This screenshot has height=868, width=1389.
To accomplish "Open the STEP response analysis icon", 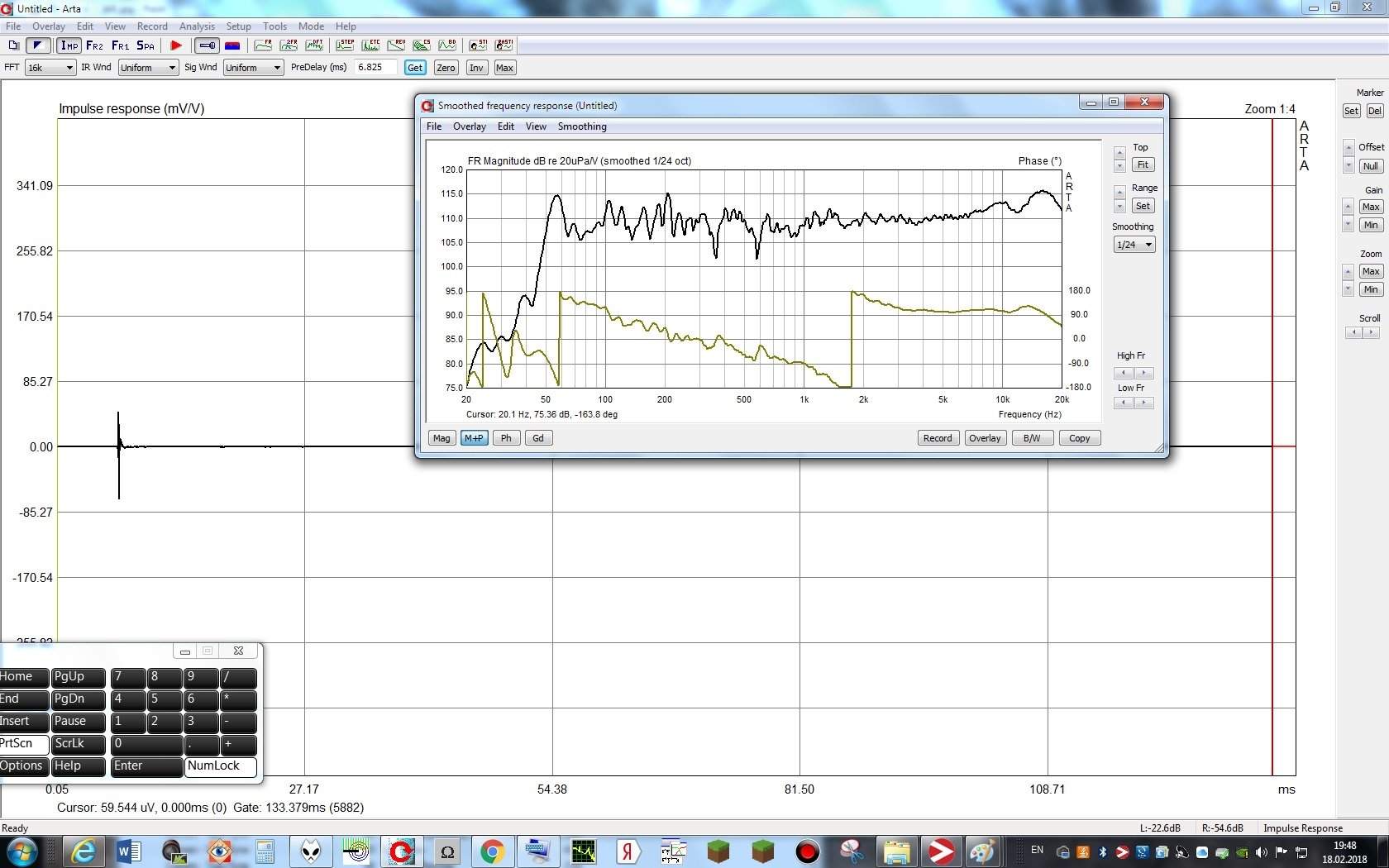I will pos(345,45).
